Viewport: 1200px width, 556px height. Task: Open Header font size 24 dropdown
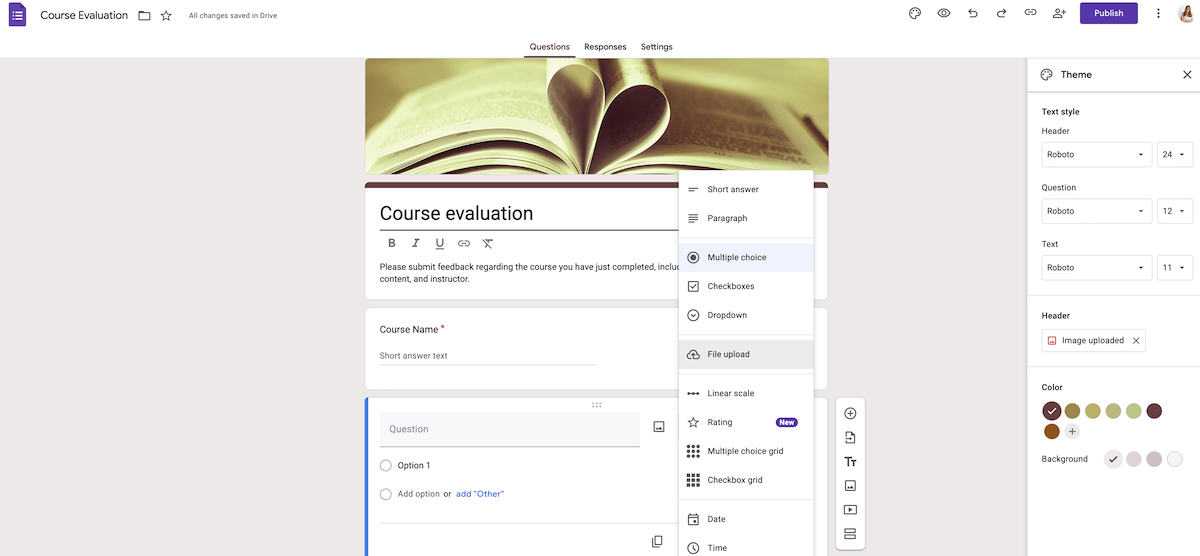tap(1175, 155)
